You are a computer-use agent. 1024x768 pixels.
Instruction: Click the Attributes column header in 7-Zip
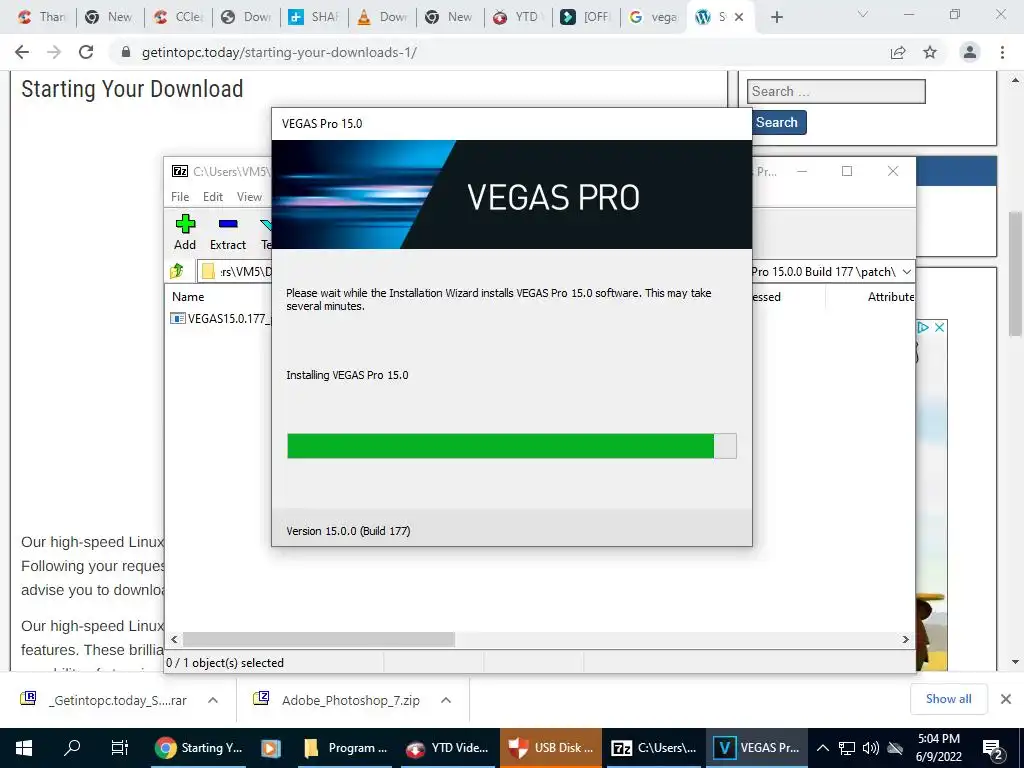[x=890, y=296]
